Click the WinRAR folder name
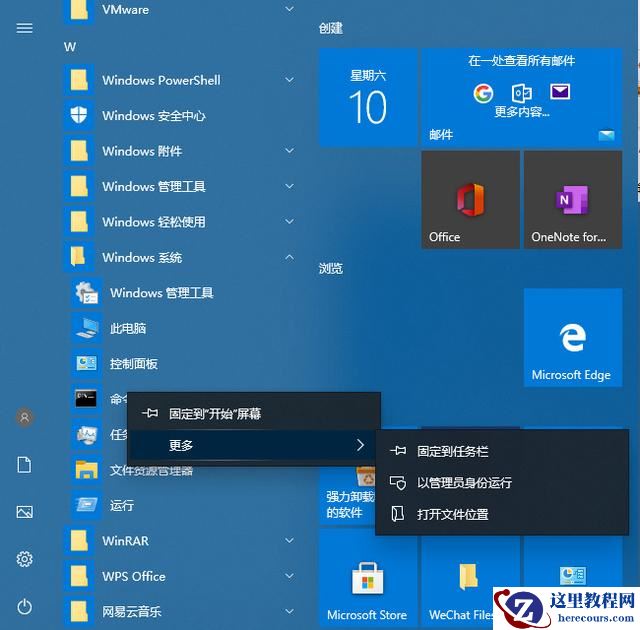 126,541
